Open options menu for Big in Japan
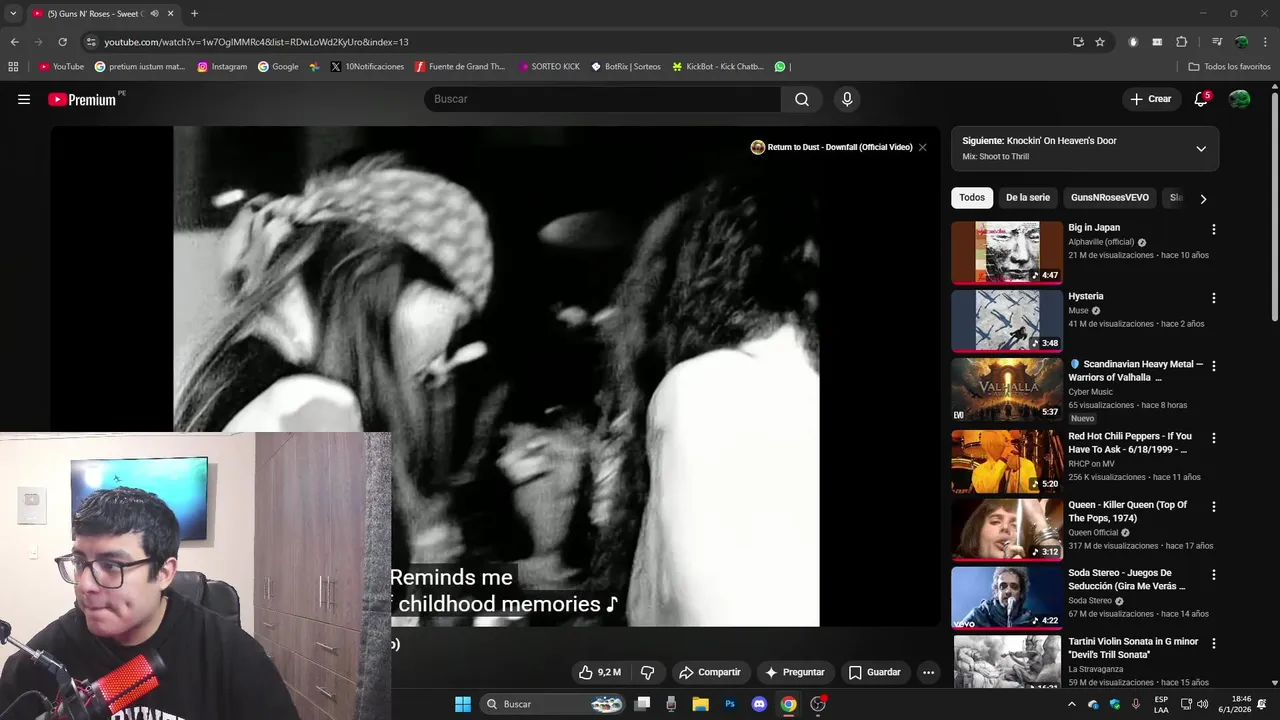The height and width of the screenshot is (720, 1280). tap(1214, 229)
